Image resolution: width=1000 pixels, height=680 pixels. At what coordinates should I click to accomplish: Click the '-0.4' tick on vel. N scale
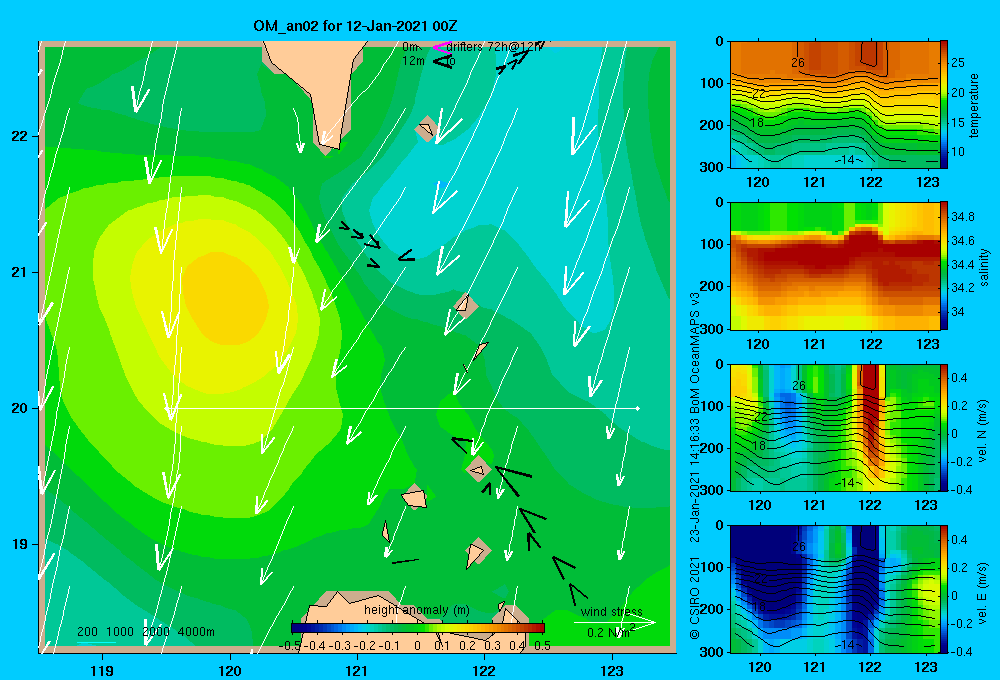(x=962, y=490)
